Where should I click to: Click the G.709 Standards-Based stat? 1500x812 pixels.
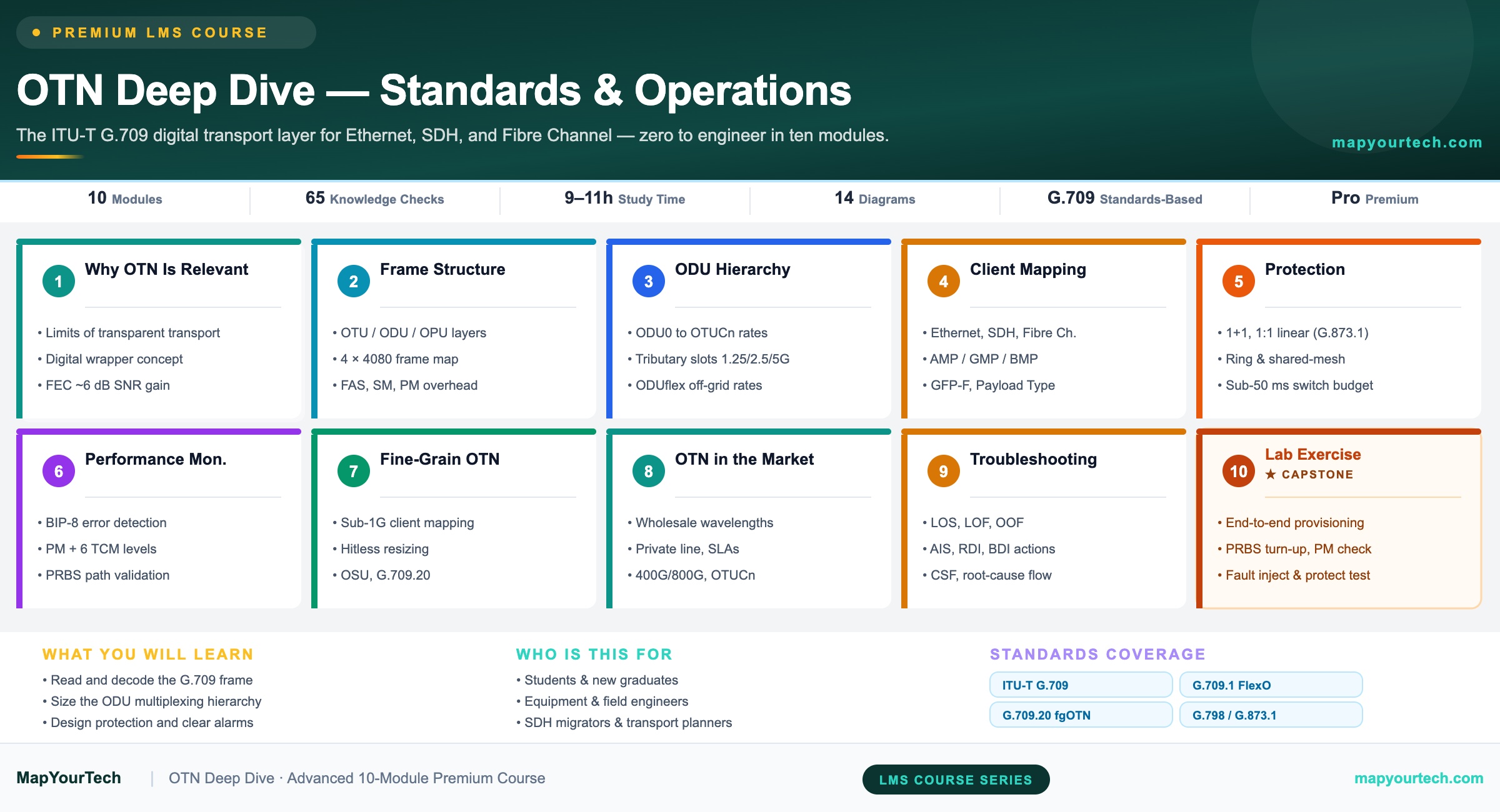[1124, 199]
